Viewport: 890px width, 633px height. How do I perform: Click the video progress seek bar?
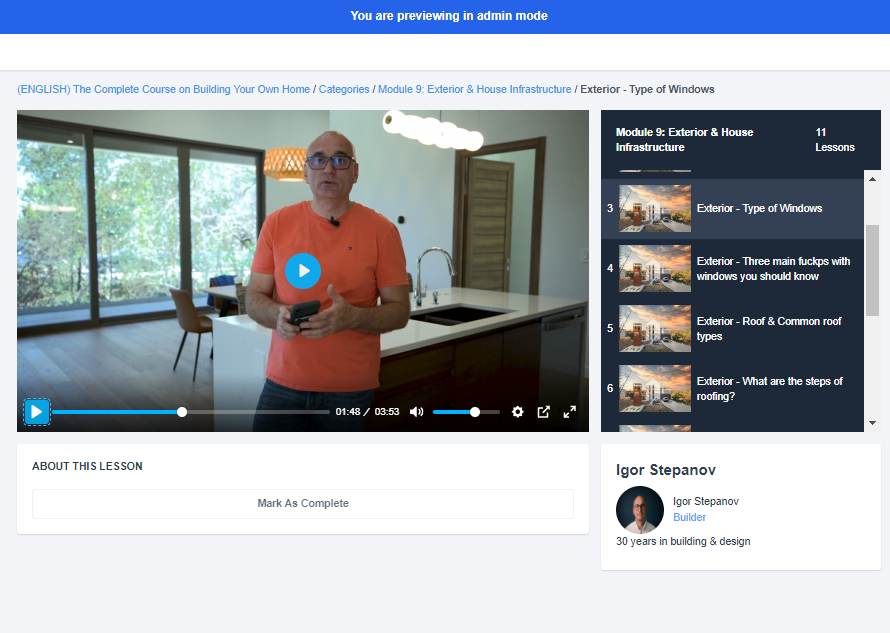[x=191, y=412]
